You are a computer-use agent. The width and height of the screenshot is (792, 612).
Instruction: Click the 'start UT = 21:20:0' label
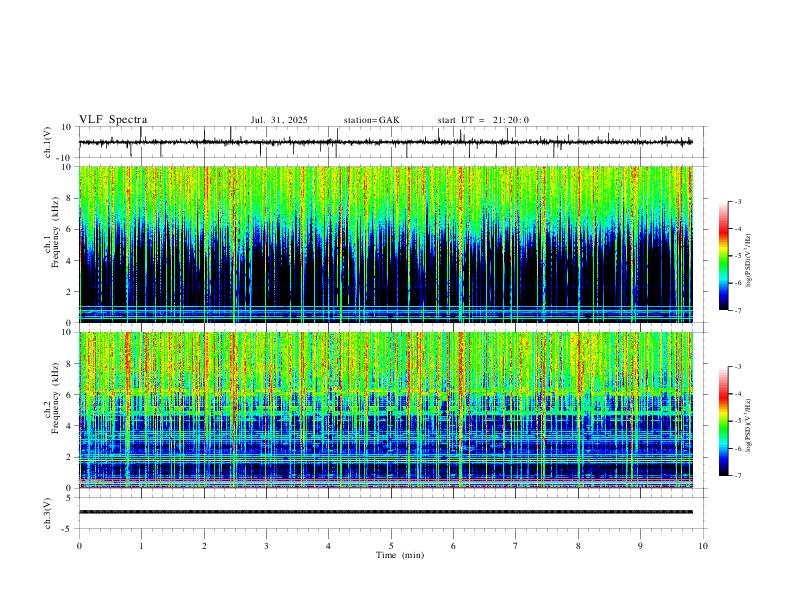point(483,120)
